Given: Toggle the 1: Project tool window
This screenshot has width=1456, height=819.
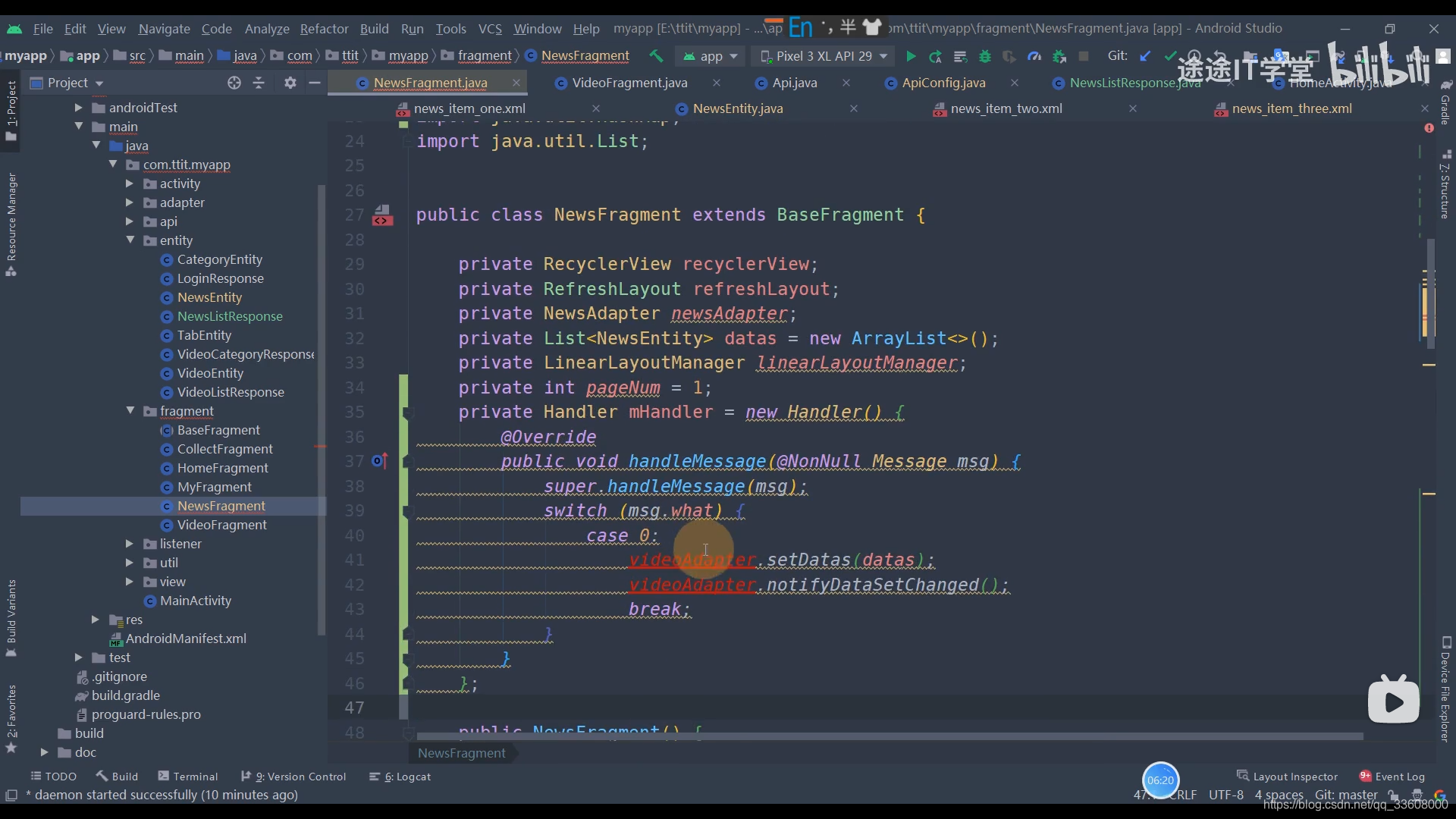Looking at the screenshot, I should [x=11, y=110].
